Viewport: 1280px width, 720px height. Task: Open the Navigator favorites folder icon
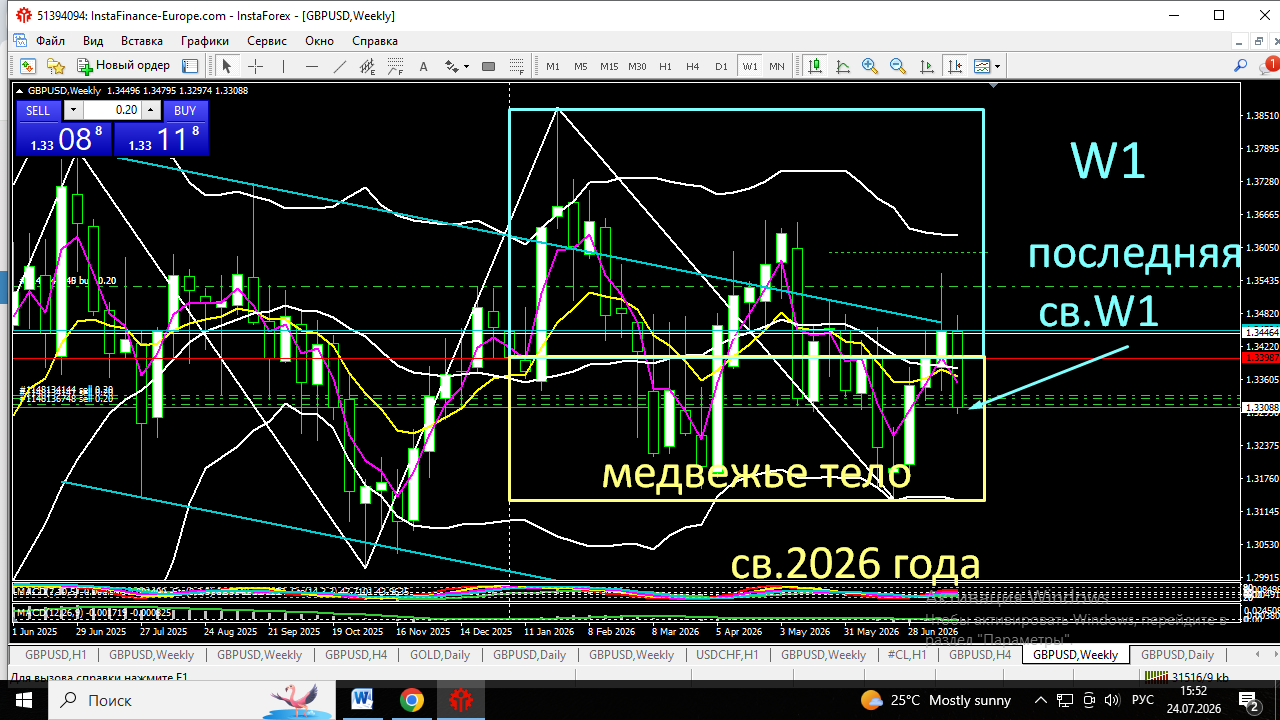click(56, 66)
